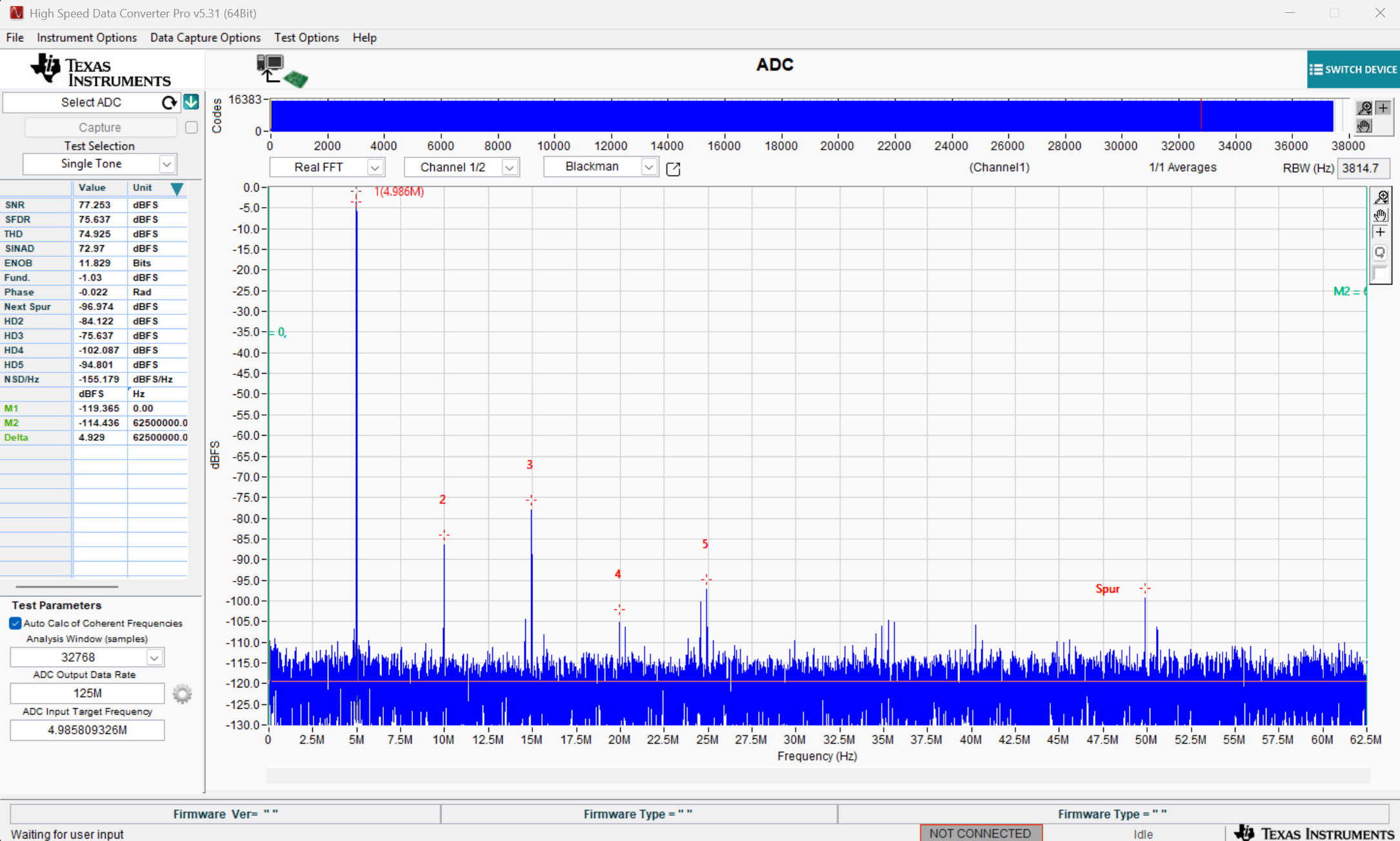The height and width of the screenshot is (841, 1400).
Task: Click the green download arrow next to Select ADC
Action: coord(191,102)
